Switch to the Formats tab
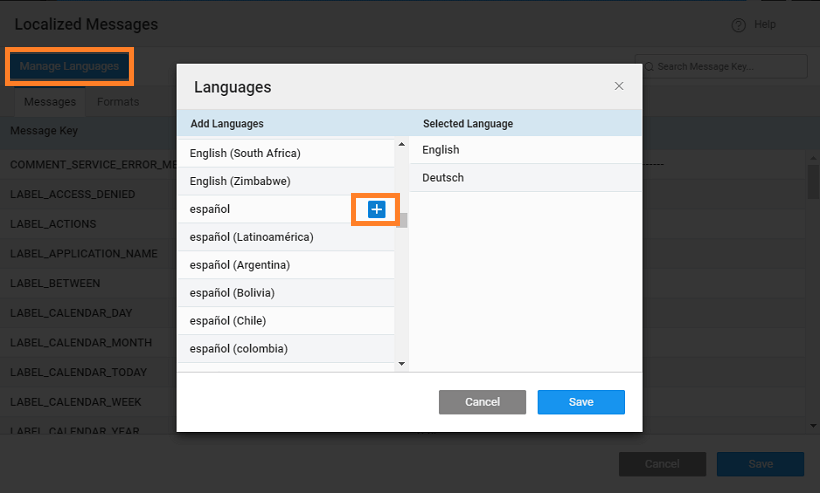 tap(118, 102)
